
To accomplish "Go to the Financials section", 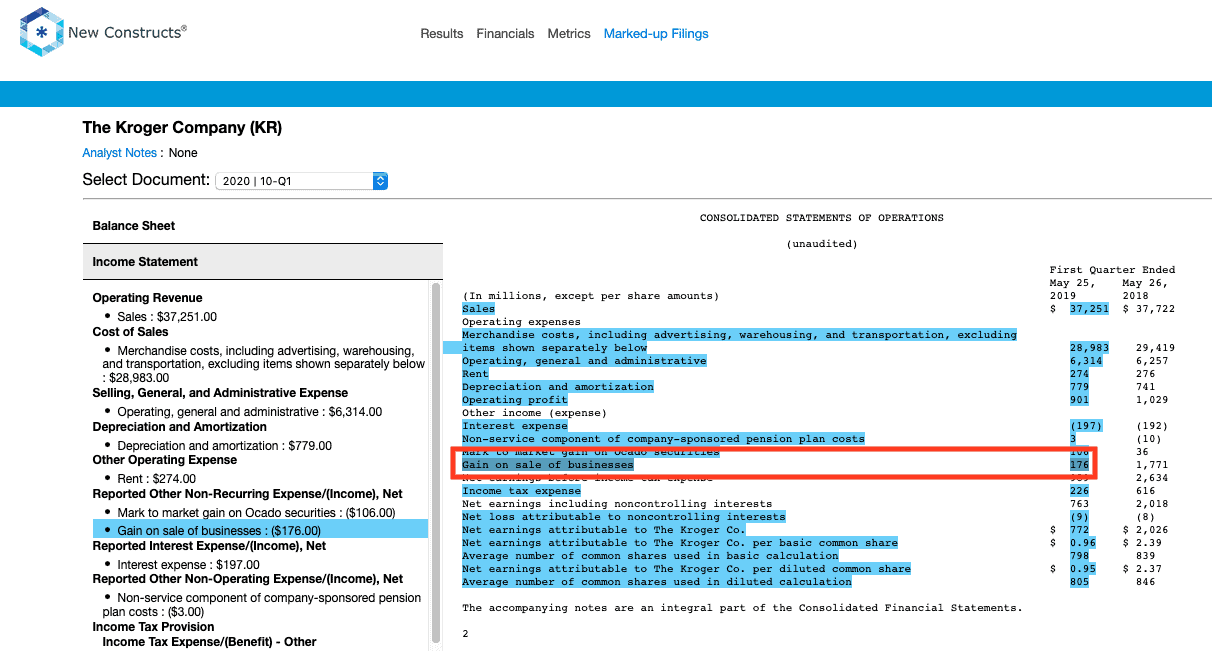I will coord(505,34).
